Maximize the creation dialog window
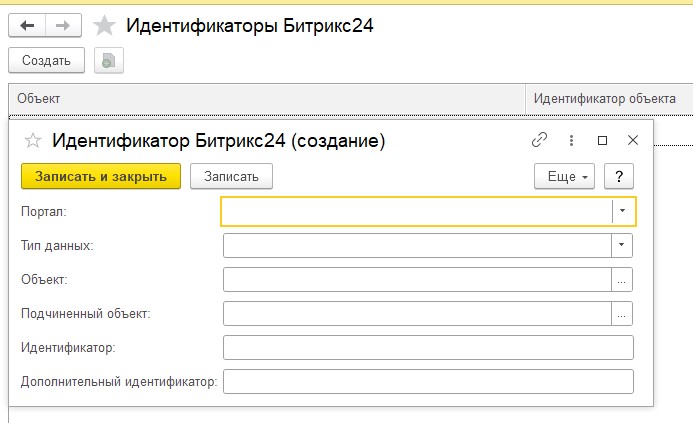 pos(602,141)
